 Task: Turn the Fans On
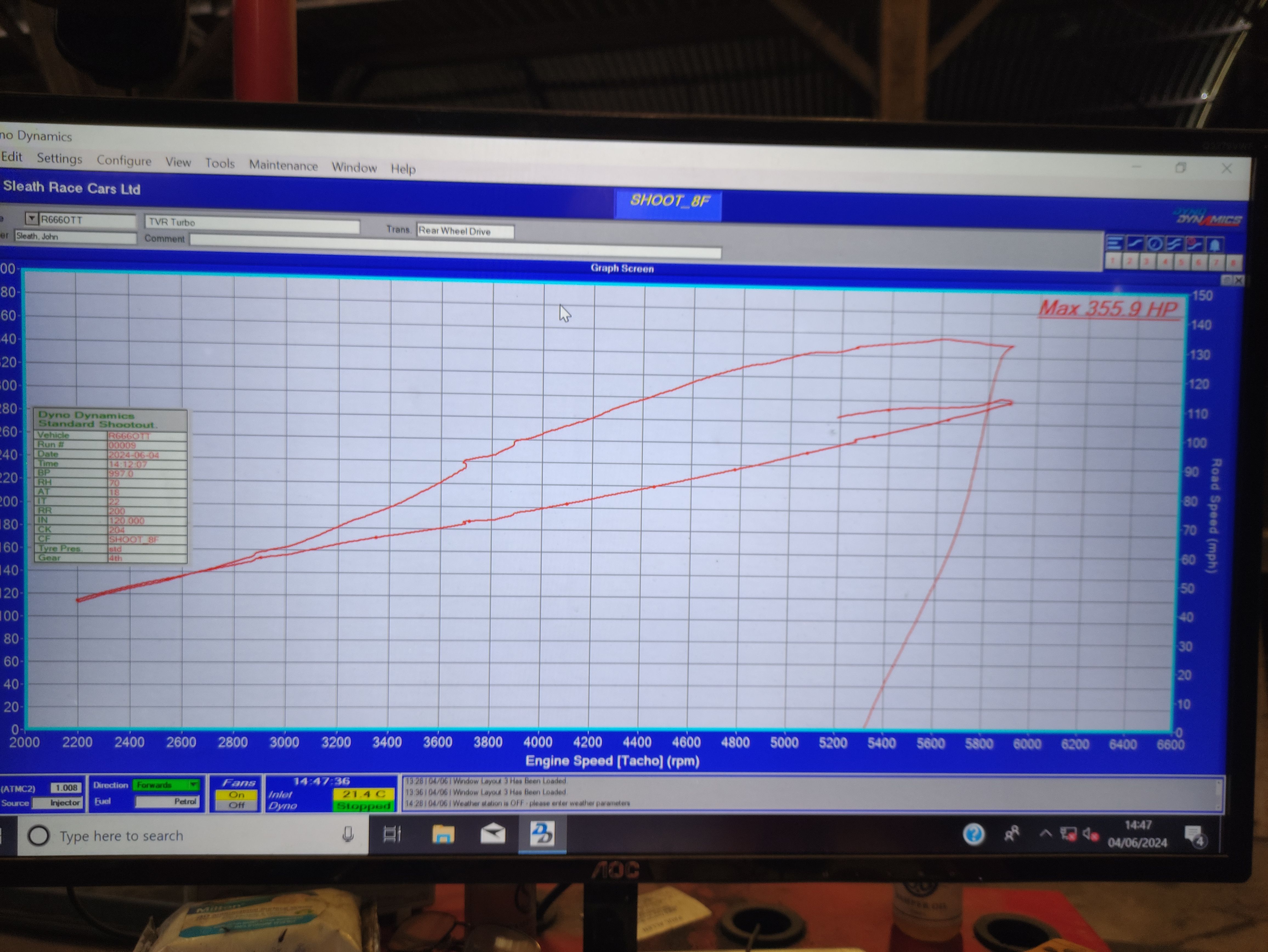tap(236, 795)
